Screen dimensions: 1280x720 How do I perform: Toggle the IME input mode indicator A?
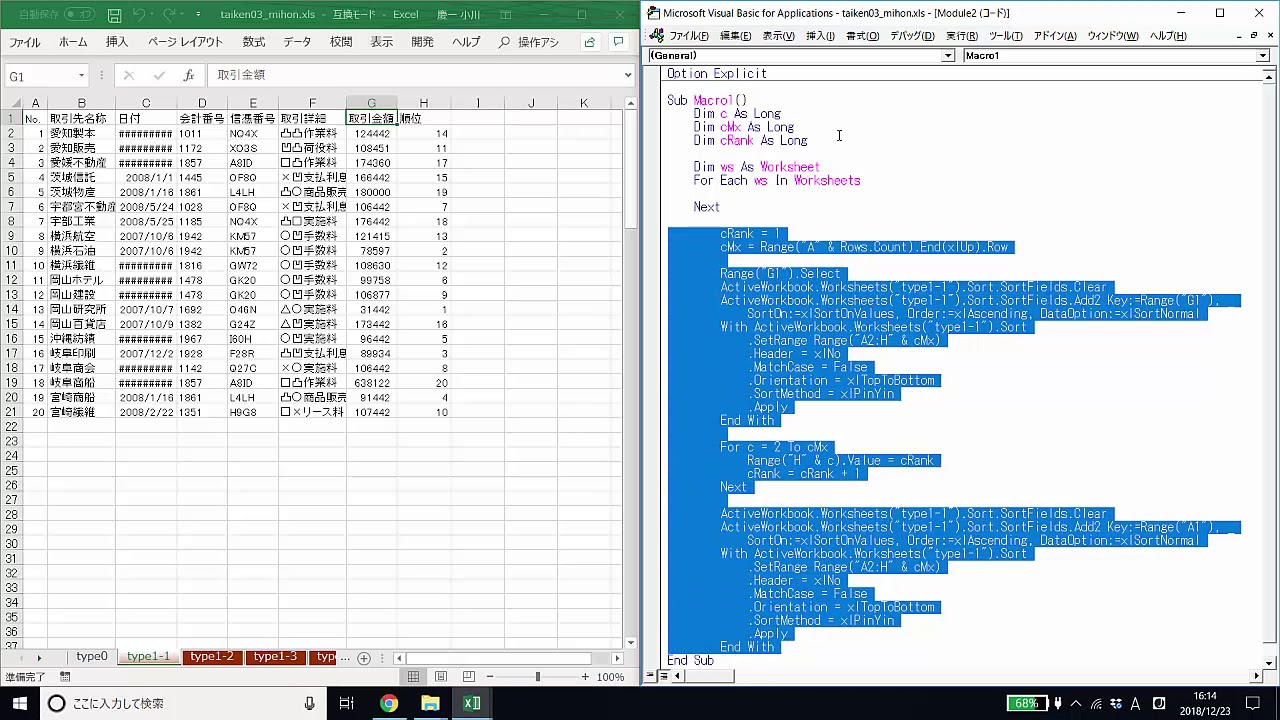(1135, 703)
